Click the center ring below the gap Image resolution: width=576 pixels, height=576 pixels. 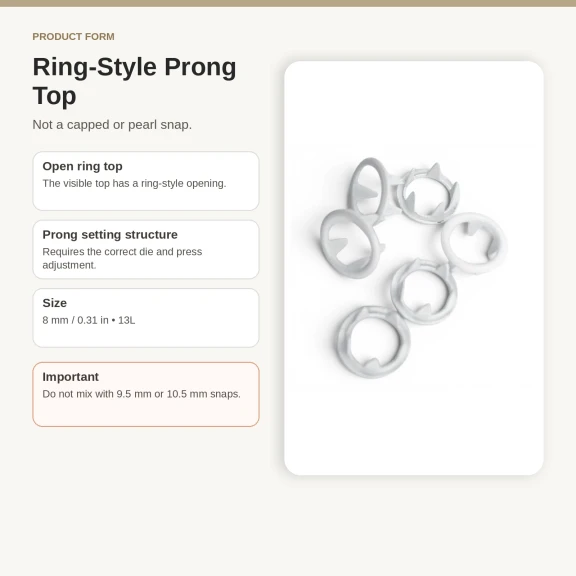424,292
